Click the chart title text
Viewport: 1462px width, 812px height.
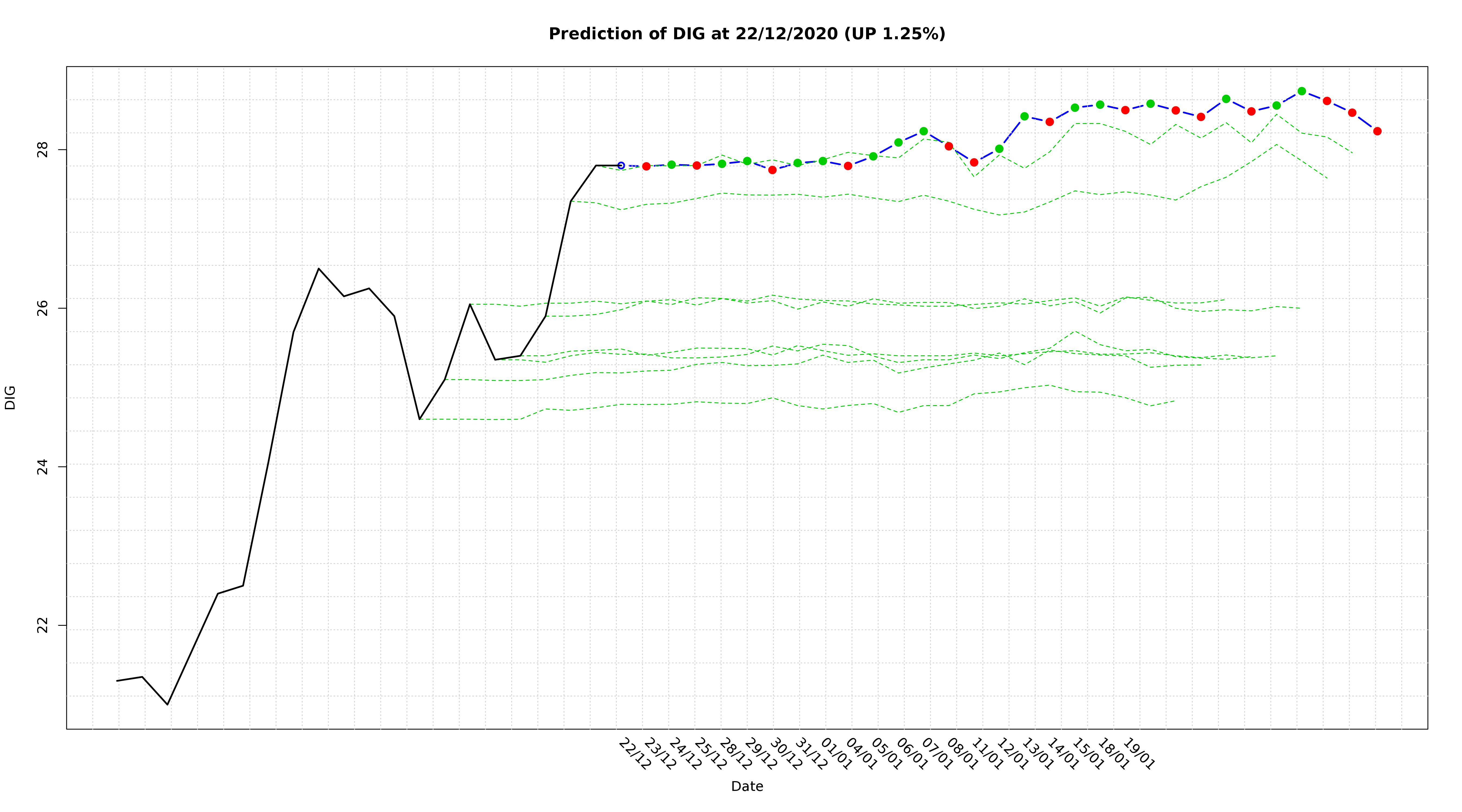(746, 34)
